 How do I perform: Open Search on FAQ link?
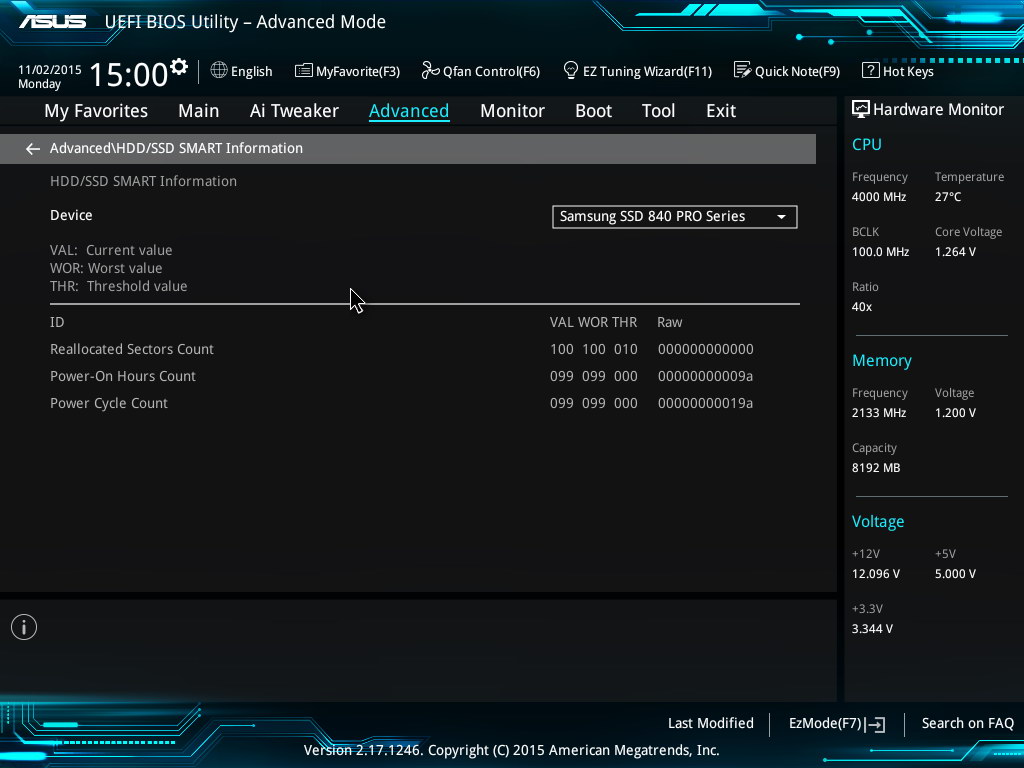(967, 723)
